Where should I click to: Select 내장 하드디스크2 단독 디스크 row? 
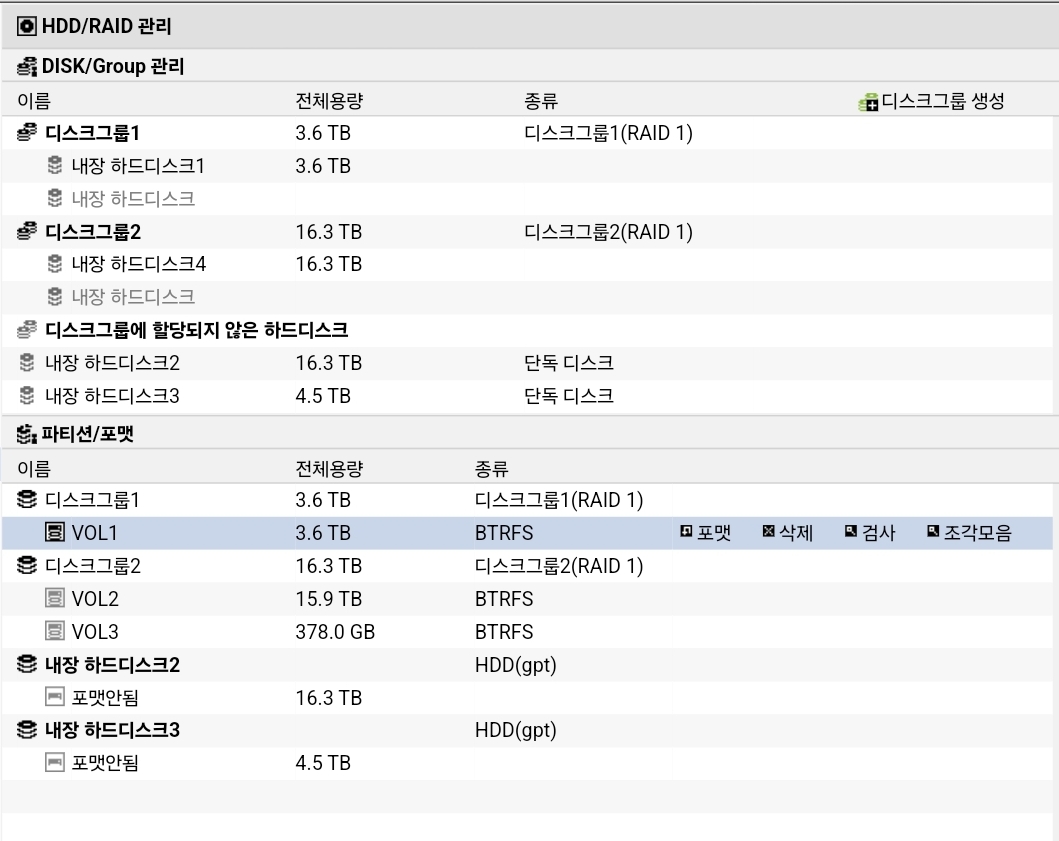[527, 363]
